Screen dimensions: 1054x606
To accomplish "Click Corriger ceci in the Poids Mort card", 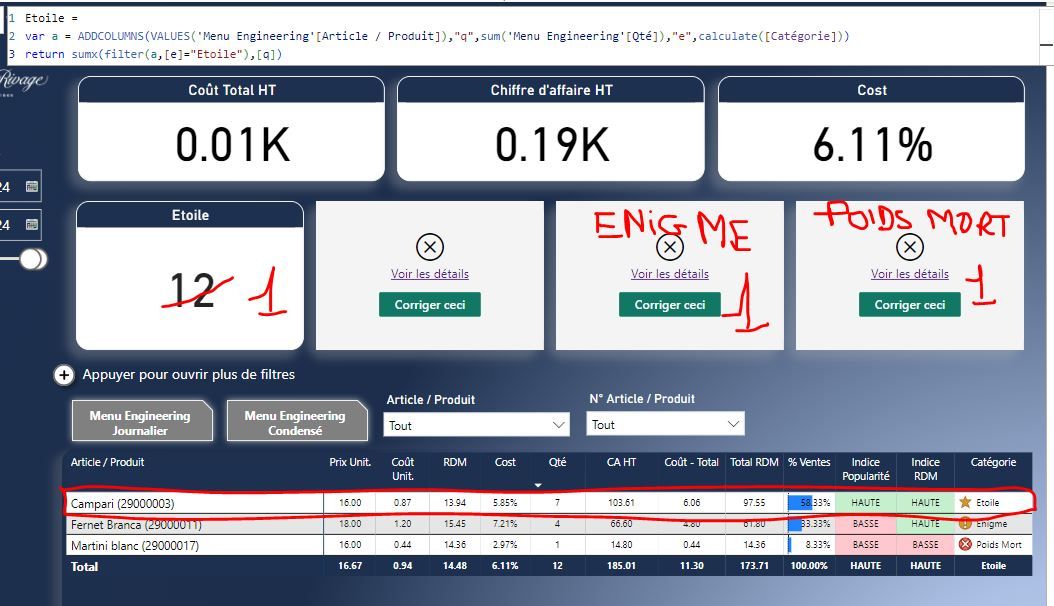I will click(x=909, y=304).
